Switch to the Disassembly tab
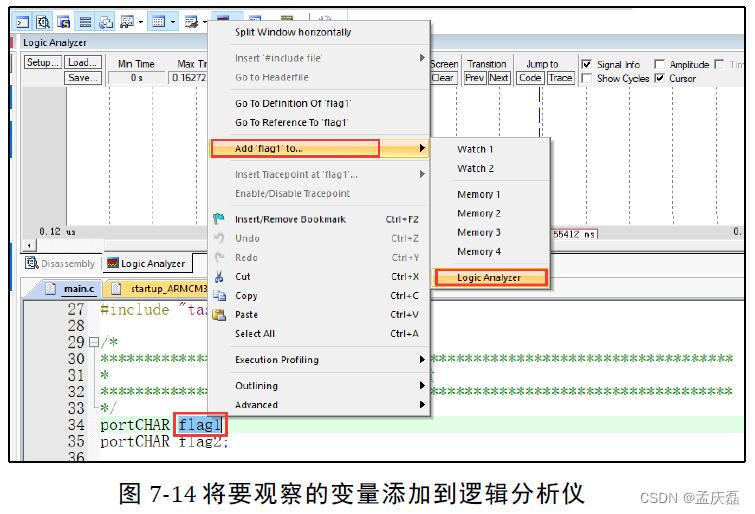 tap(61, 264)
